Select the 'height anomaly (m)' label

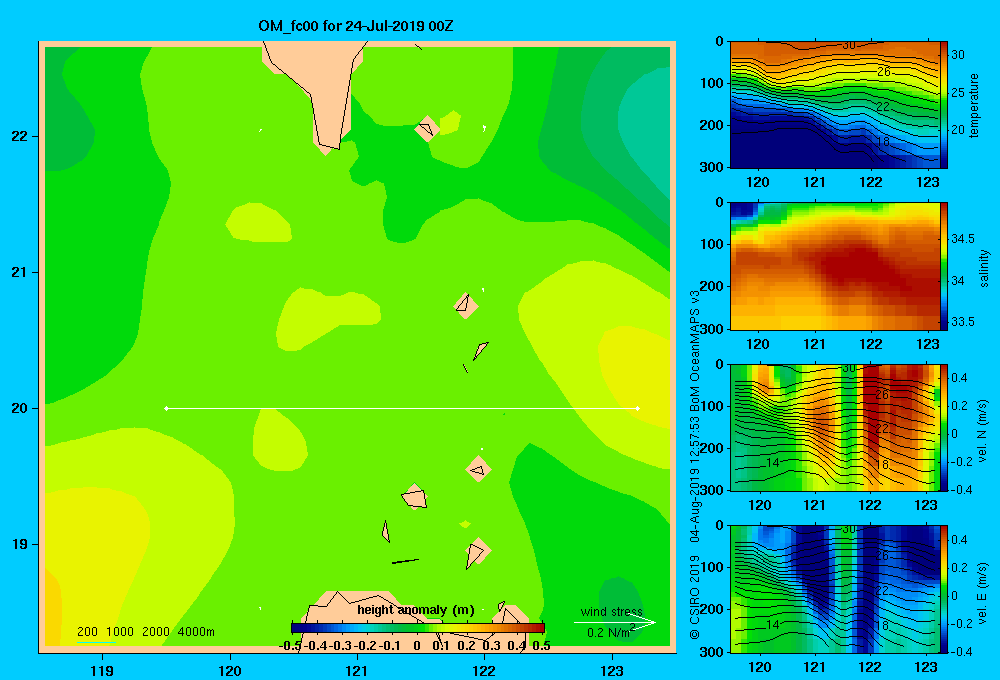point(416,610)
